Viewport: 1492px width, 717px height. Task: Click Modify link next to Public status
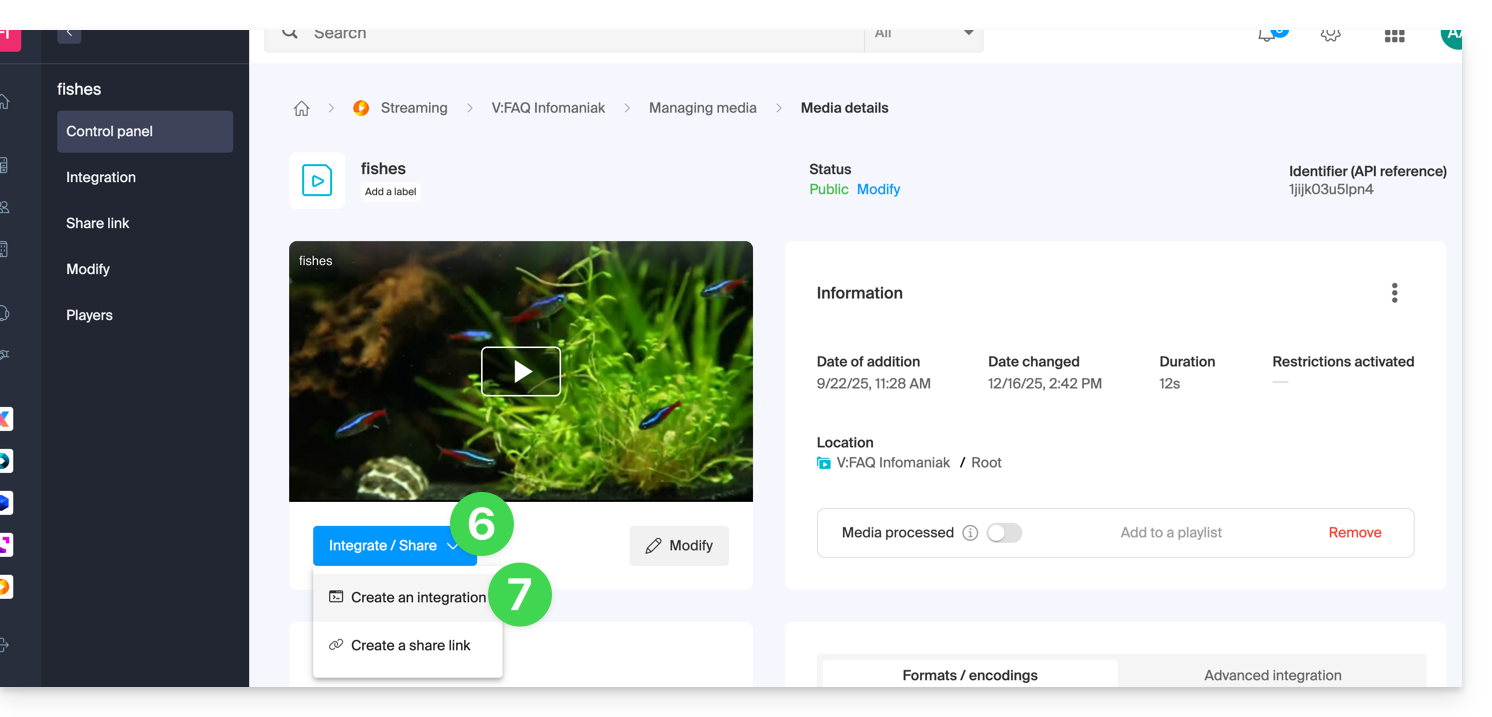point(878,189)
